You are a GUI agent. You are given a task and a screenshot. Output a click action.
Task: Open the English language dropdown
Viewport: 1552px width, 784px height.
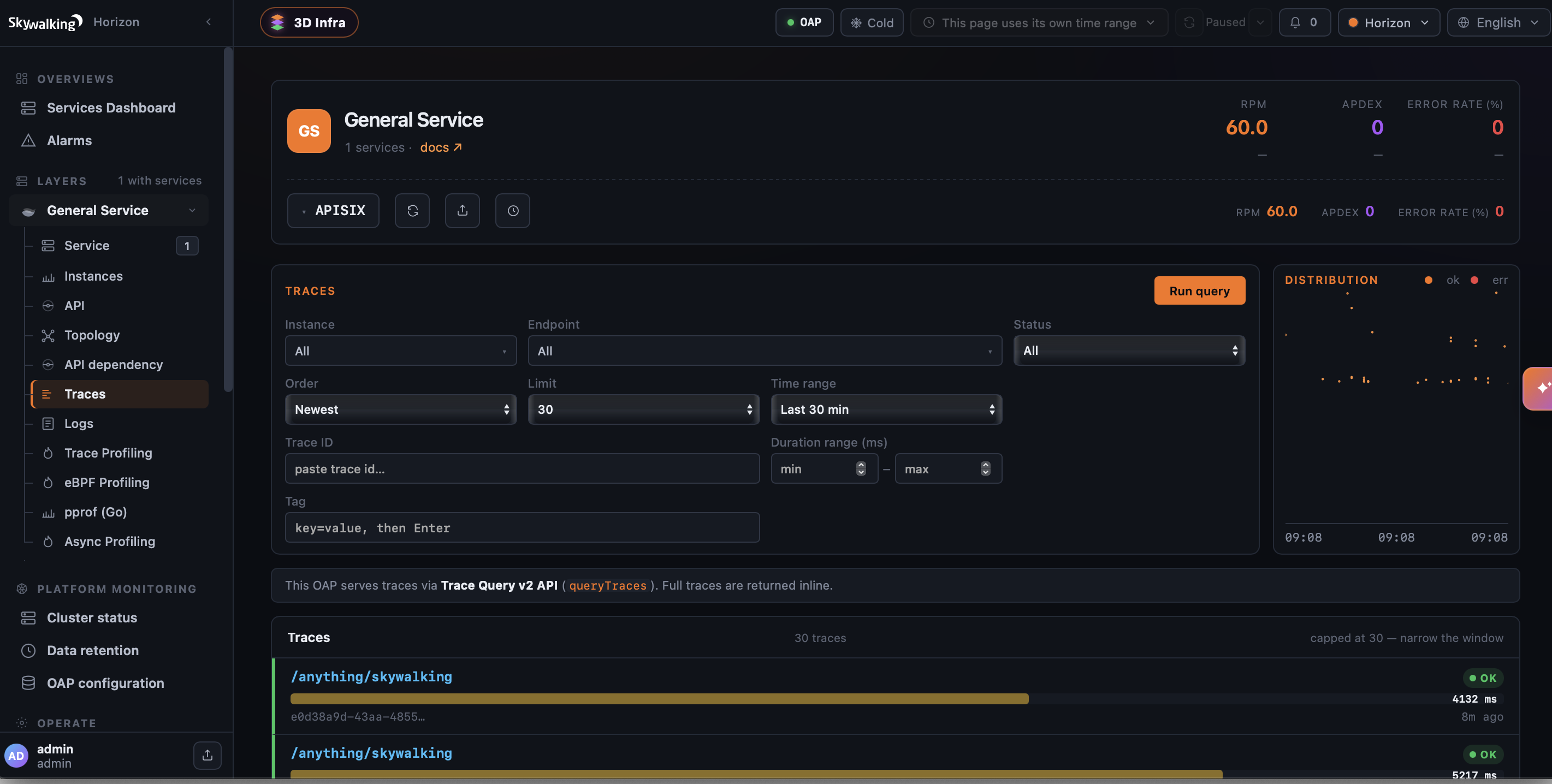[x=1499, y=22]
